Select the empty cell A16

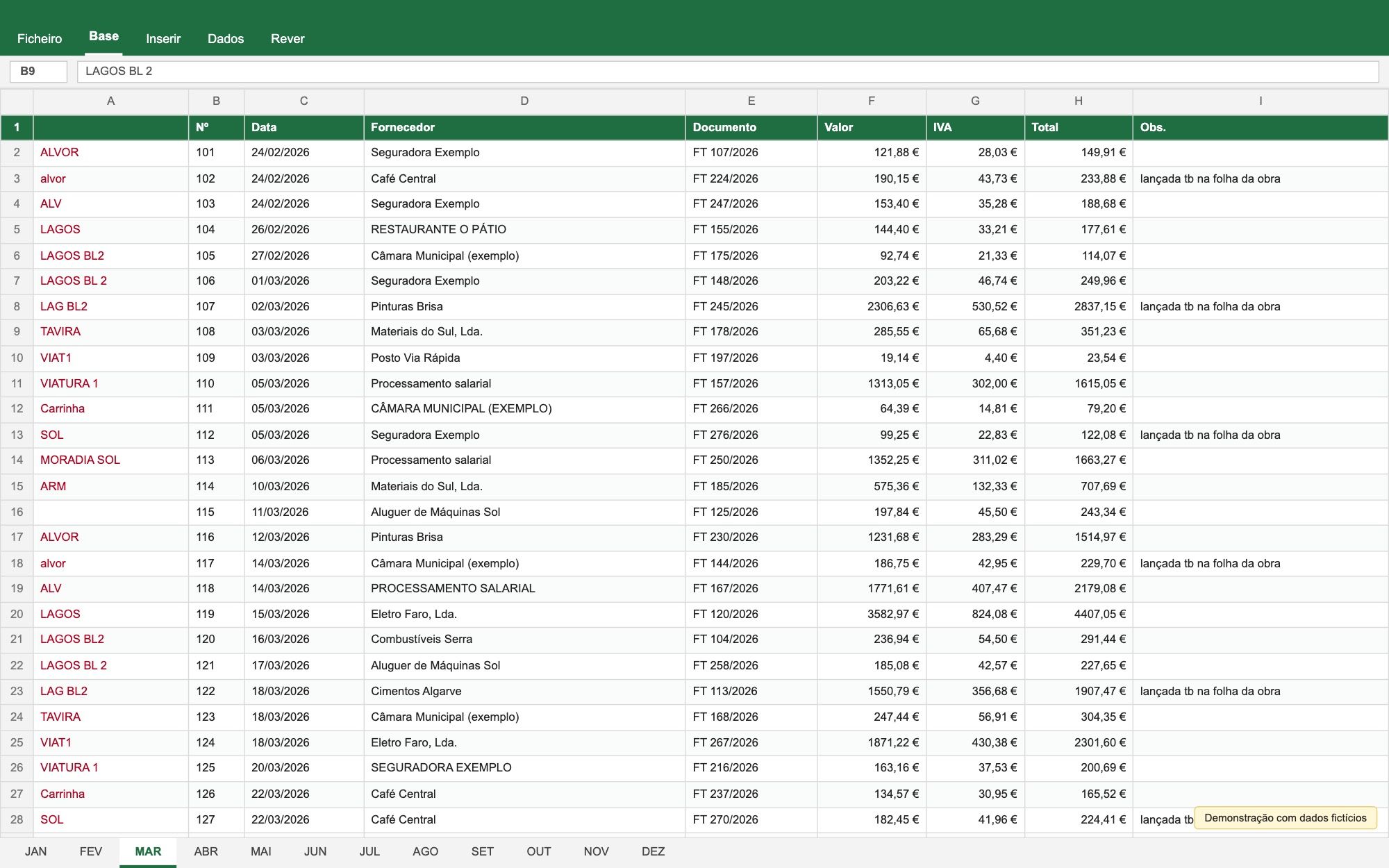click(110, 512)
